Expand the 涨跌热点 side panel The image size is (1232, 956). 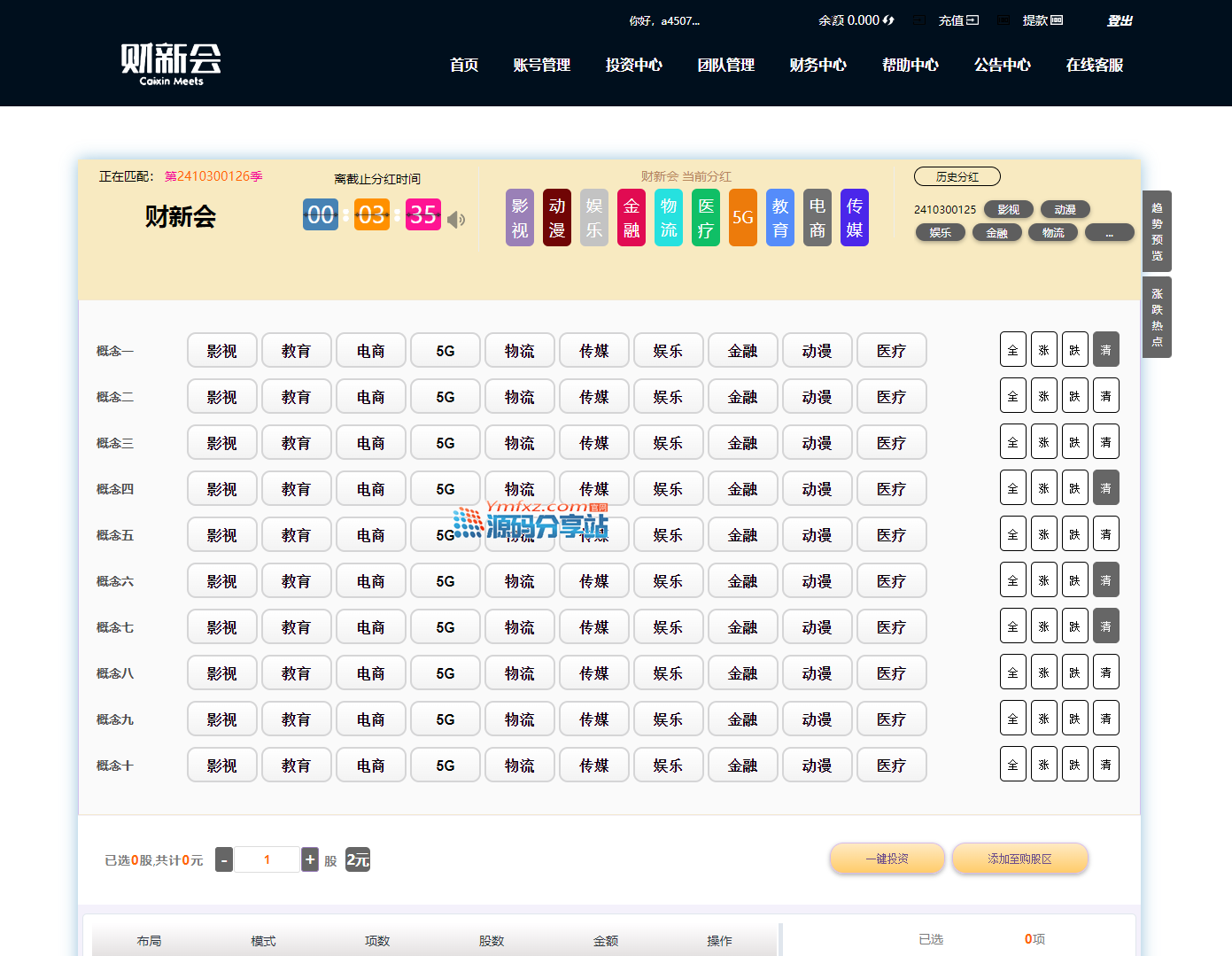(1157, 317)
